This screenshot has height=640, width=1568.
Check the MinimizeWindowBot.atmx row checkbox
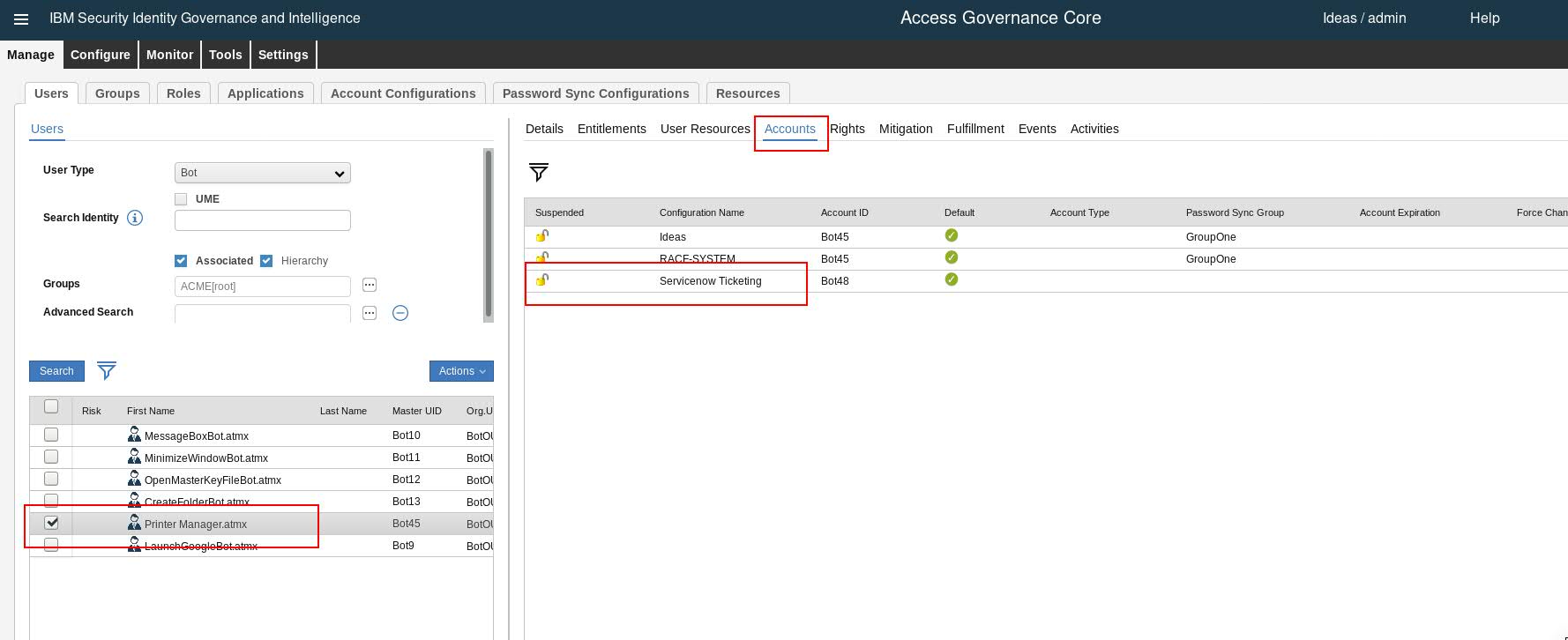coord(51,457)
